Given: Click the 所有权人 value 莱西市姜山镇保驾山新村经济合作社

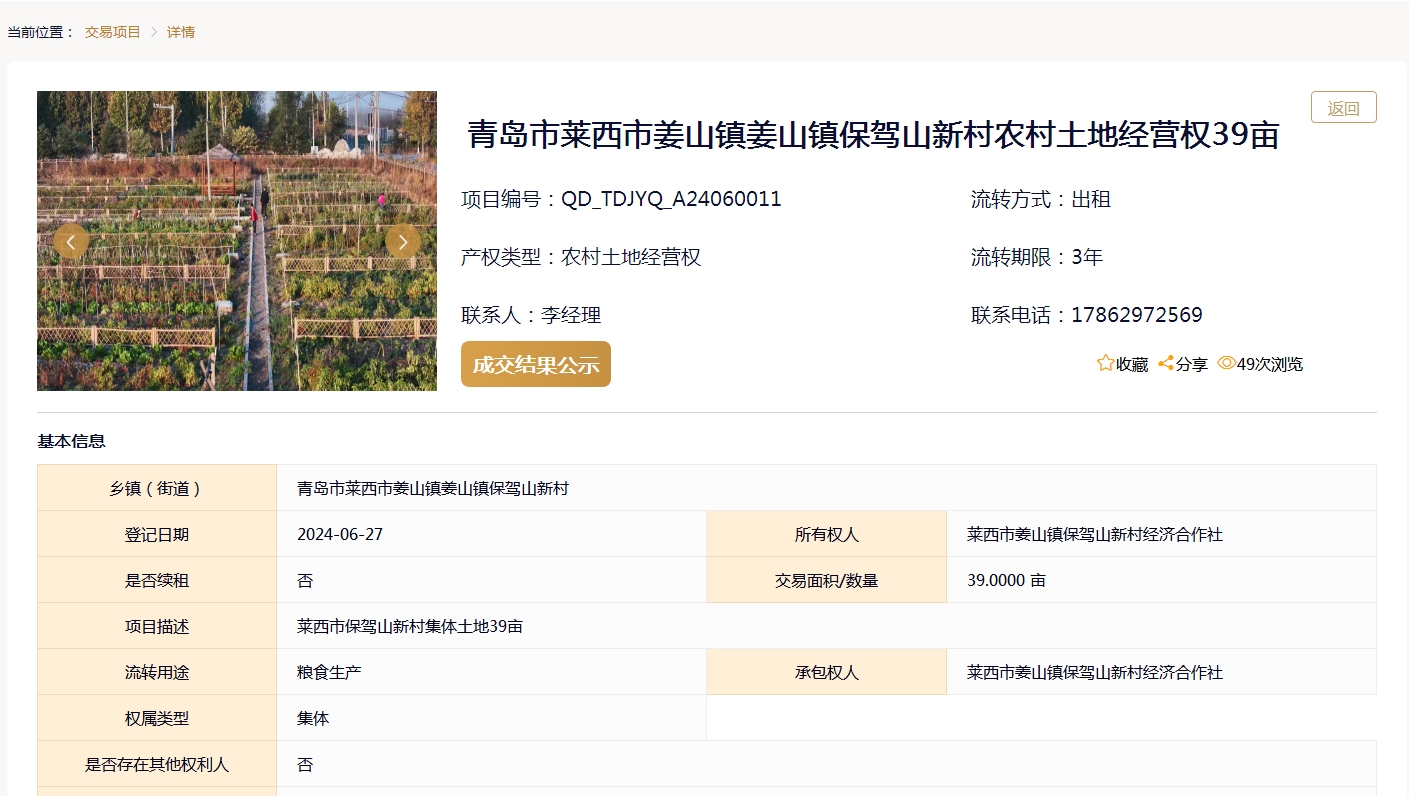Looking at the screenshot, I should (1095, 534).
